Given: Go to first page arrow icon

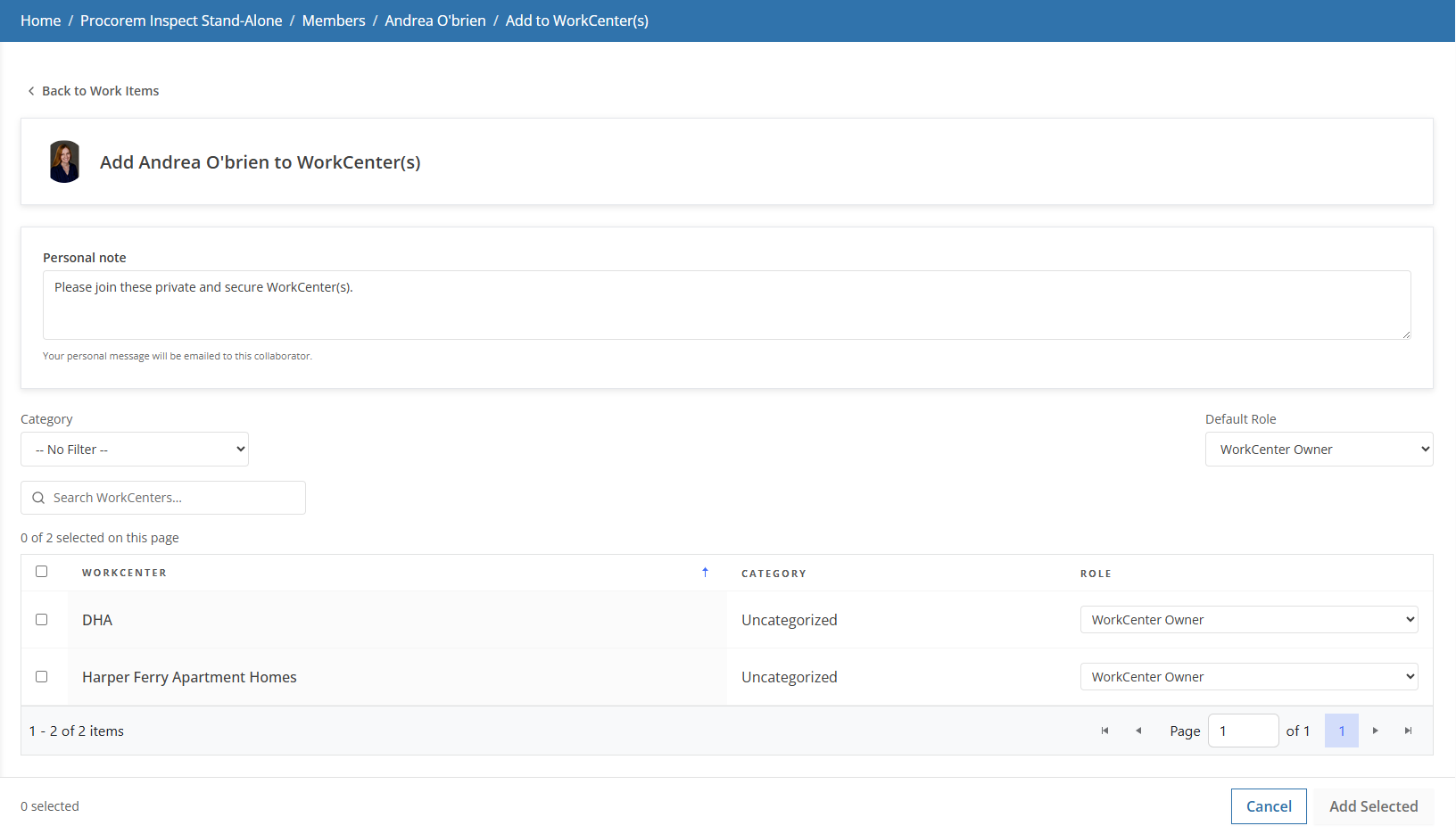Looking at the screenshot, I should [x=1104, y=731].
